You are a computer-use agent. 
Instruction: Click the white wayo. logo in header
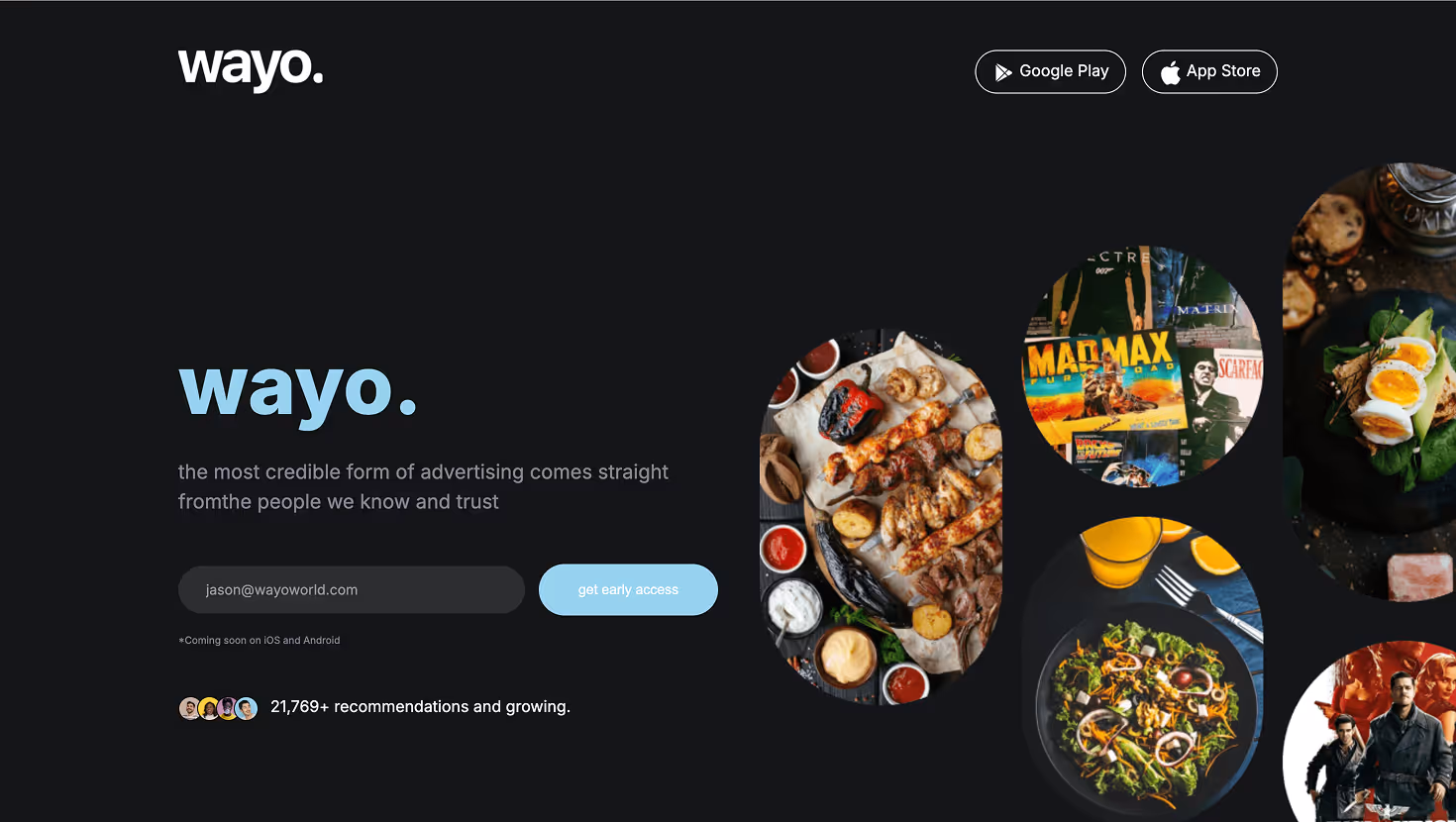tap(251, 69)
